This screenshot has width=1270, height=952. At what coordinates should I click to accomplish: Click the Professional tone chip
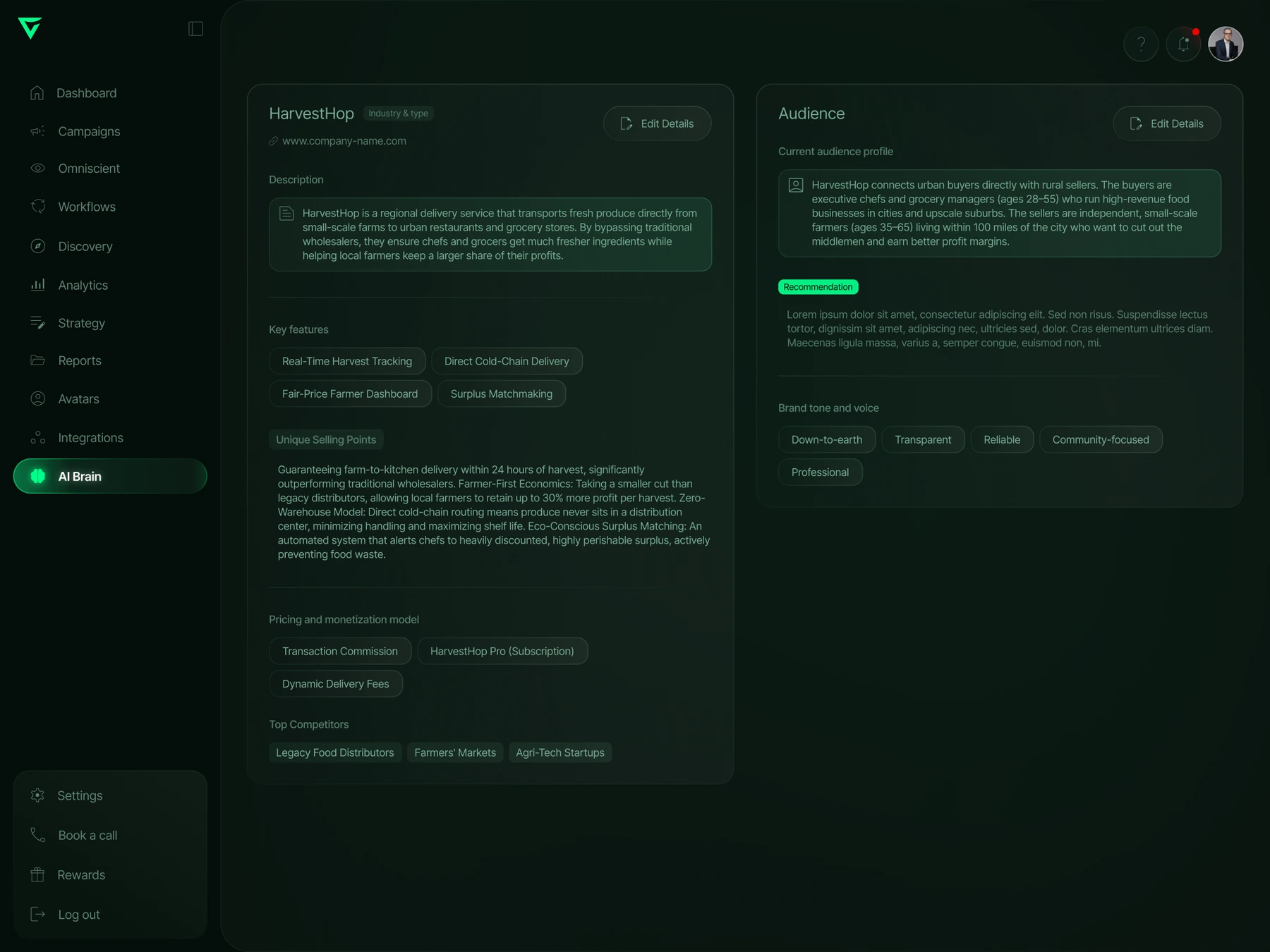point(820,472)
